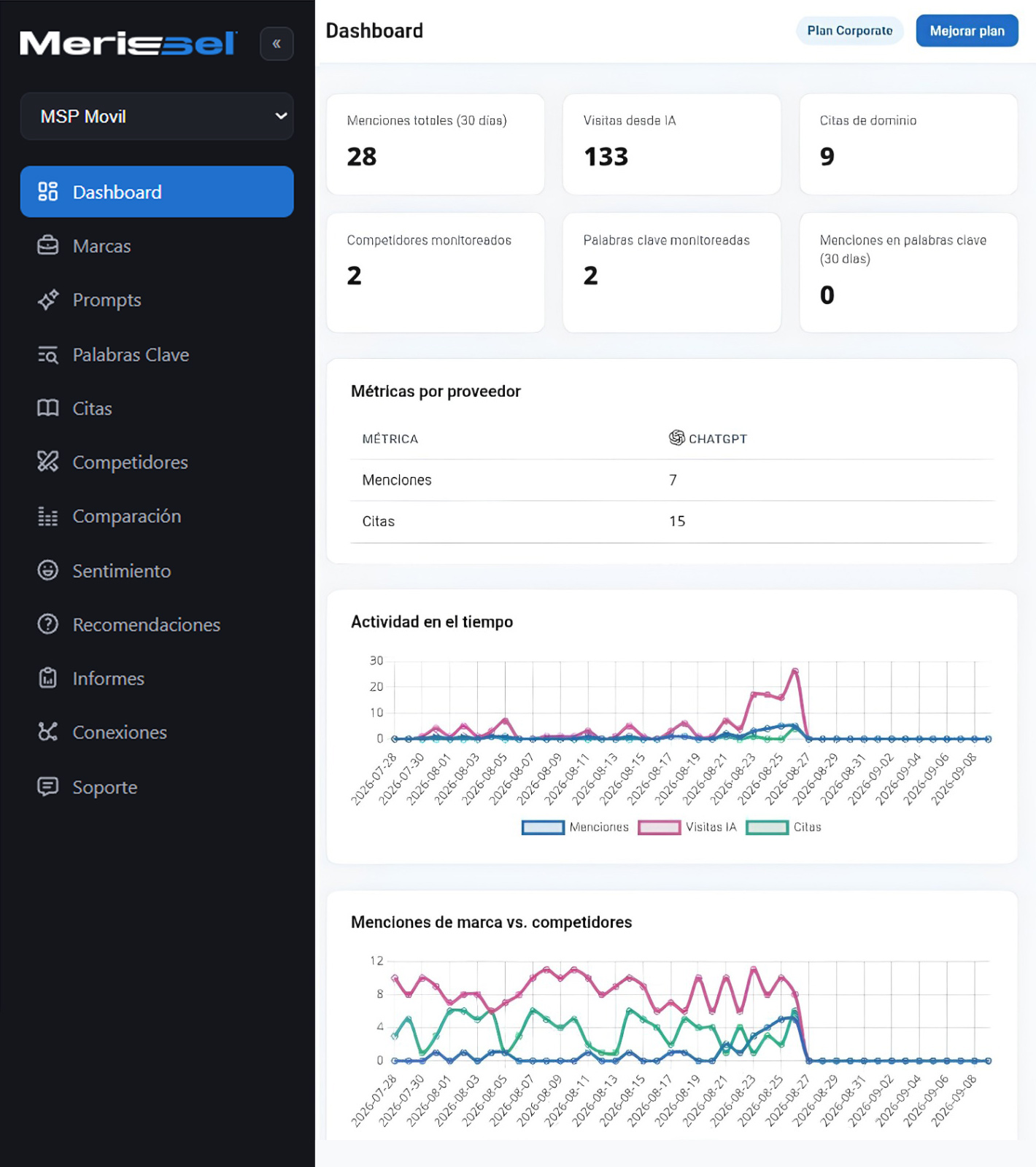Click the Merissel logo
Image resolution: width=1036 pixels, height=1167 pixels.
click(x=128, y=44)
